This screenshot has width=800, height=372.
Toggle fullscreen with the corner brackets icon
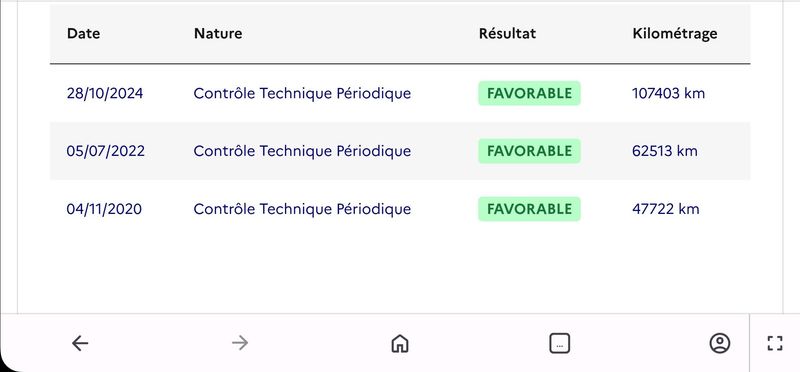tap(774, 343)
